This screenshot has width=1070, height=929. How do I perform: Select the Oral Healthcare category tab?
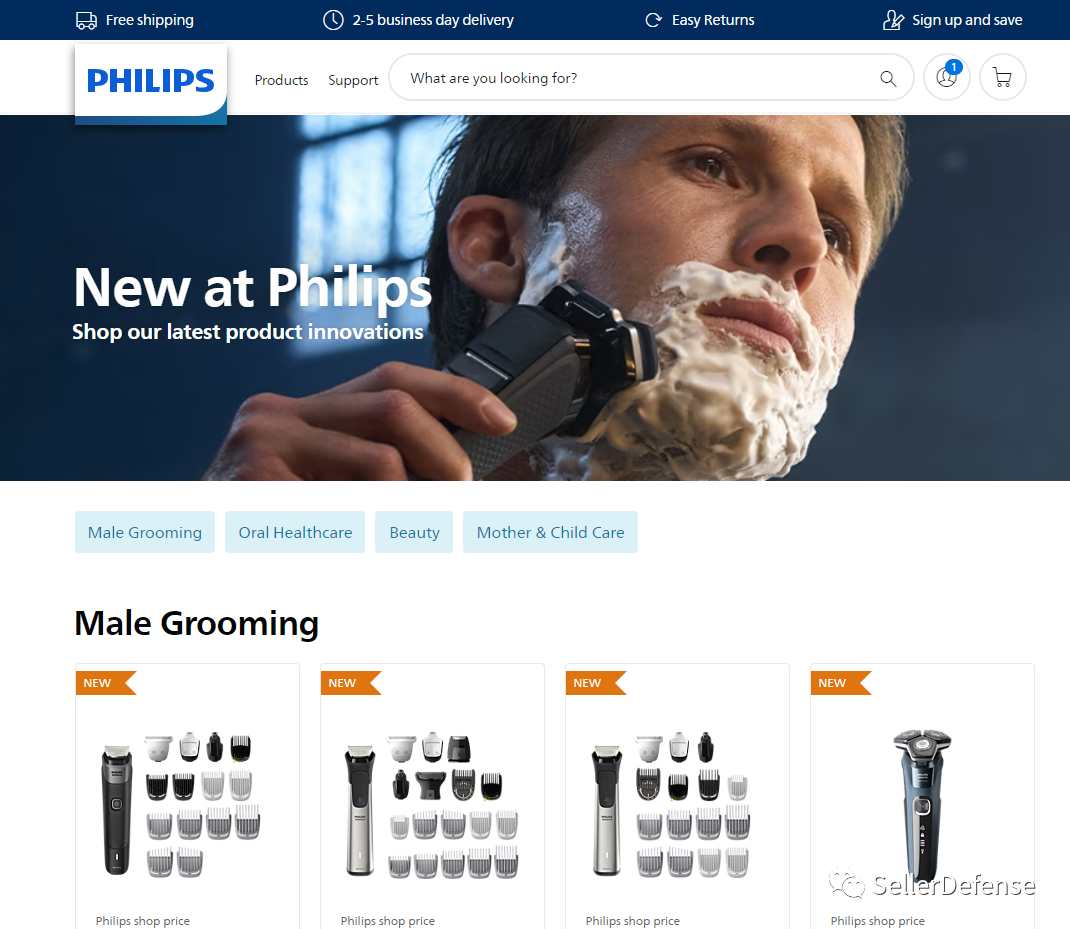pyautogui.click(x=295, y=532)
